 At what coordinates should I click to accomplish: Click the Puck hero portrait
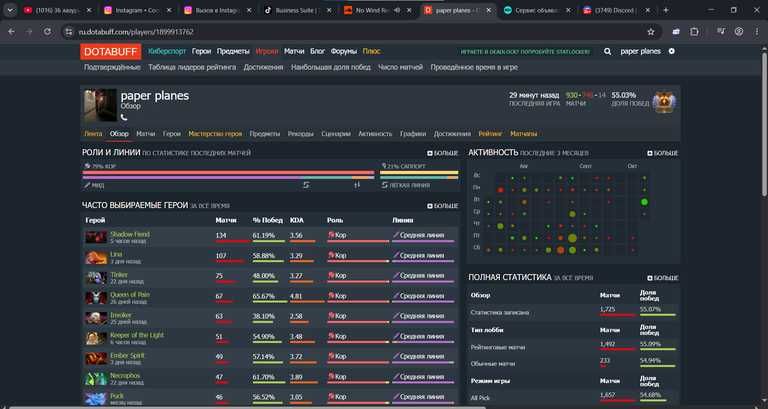[x=96, y=399]
